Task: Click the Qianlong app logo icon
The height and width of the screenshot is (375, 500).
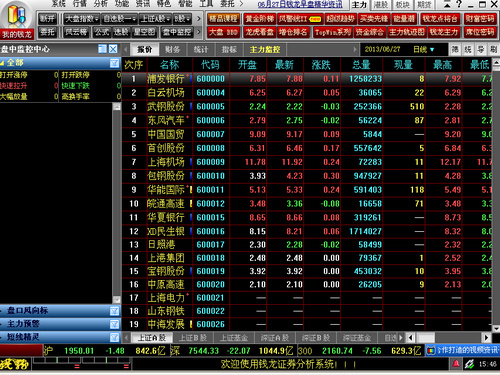Action: (17, 16)
